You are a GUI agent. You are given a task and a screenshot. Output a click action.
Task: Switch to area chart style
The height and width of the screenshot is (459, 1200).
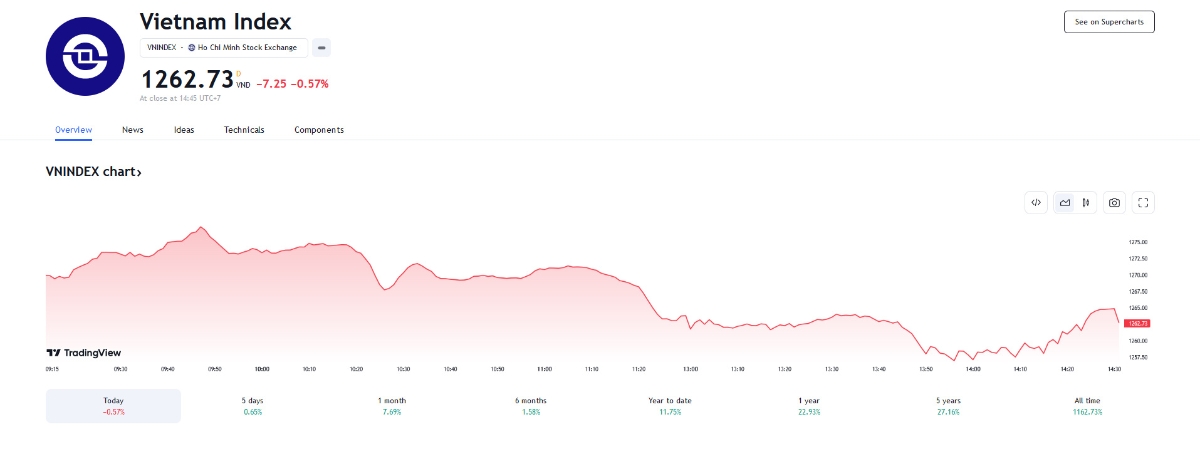pos(1065,202)
